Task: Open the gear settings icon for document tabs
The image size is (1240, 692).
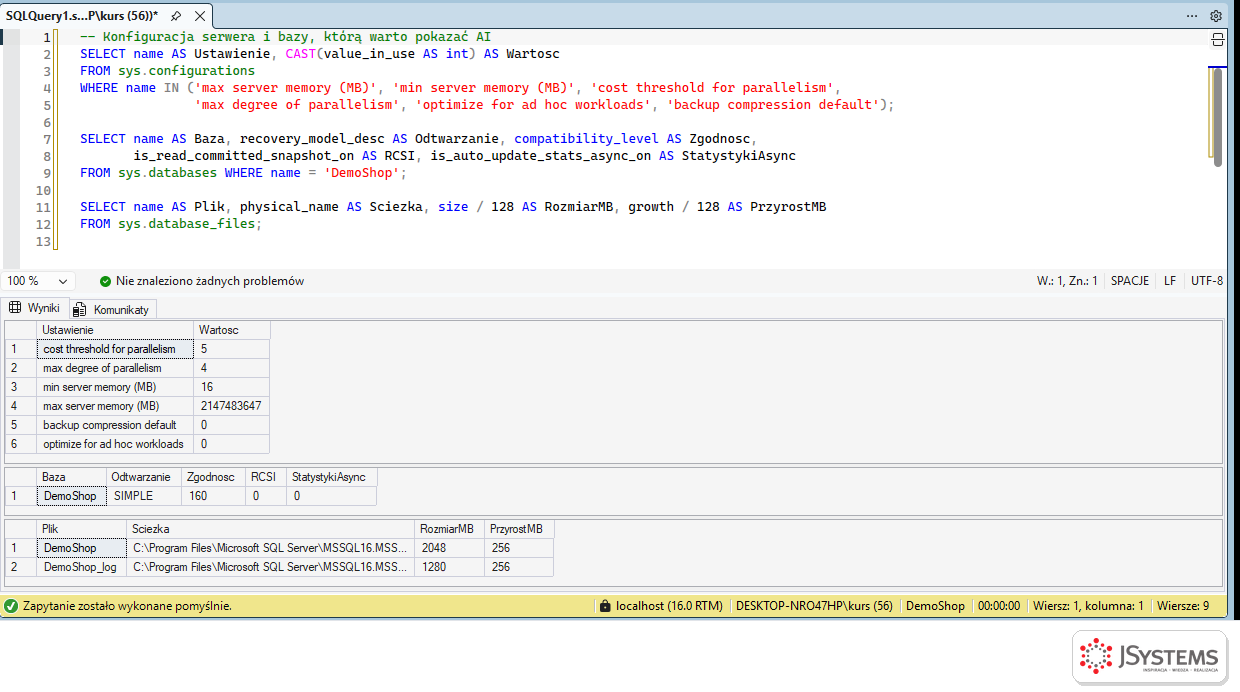Action: coord(1216,16)
